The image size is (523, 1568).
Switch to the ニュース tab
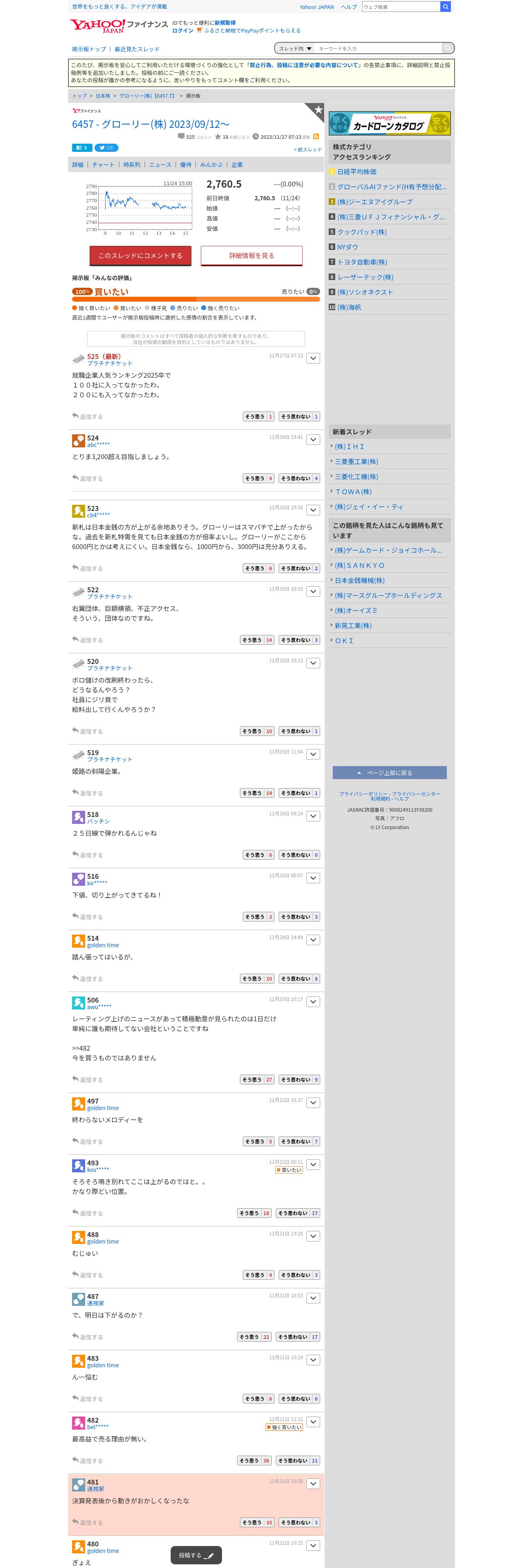(160, 164)
